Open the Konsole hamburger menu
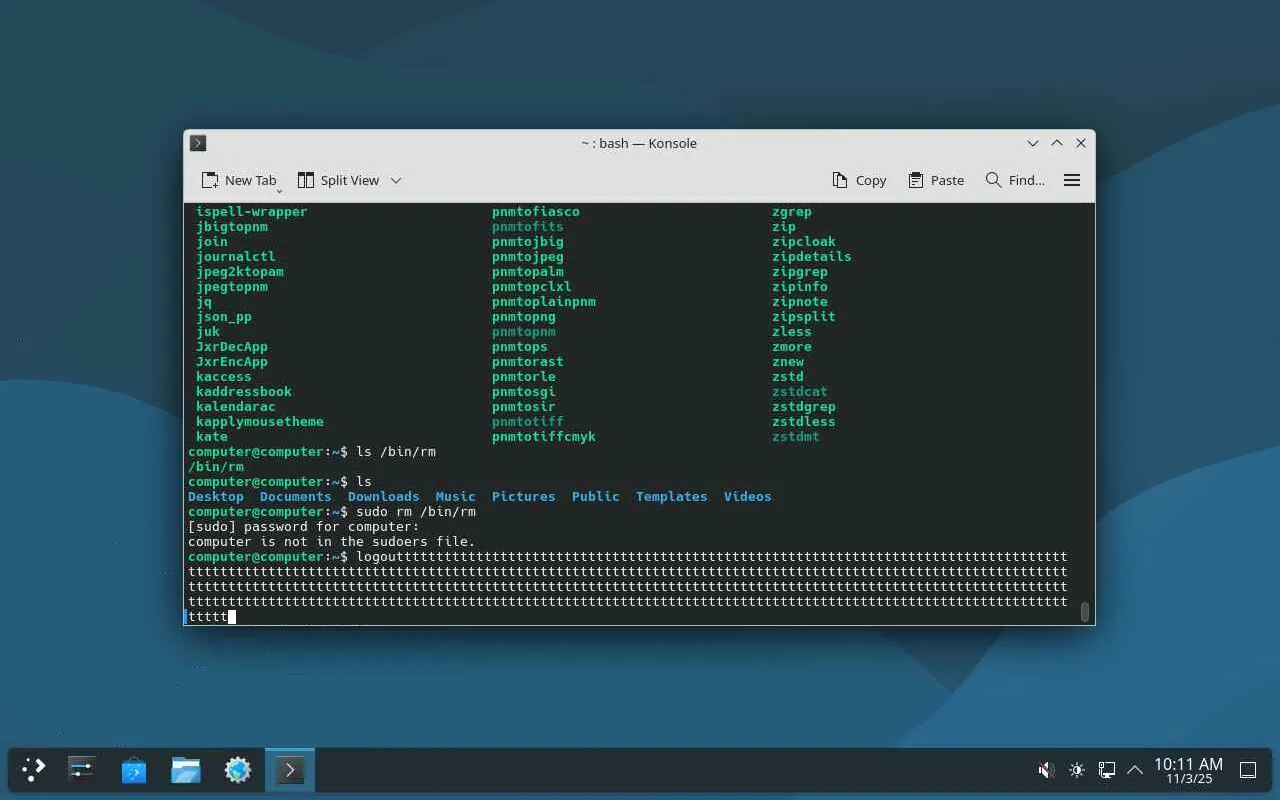This screenshot has height=800, width=1280. (x=1072, y=180)
